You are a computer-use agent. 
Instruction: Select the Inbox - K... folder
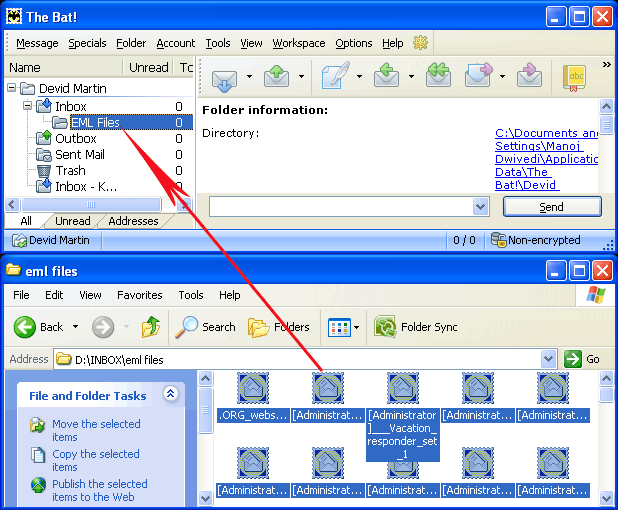tap(86, 186)
